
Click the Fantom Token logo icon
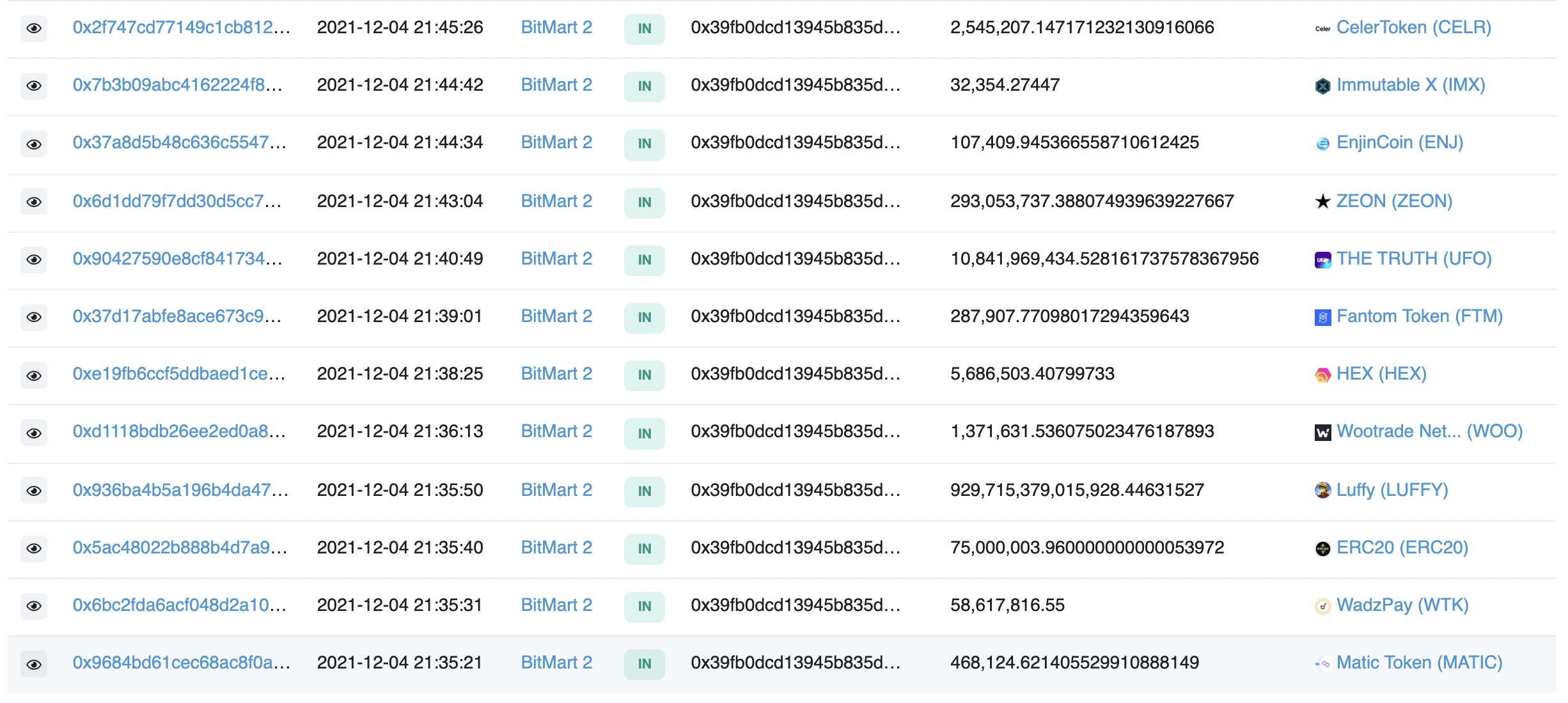coord(1322,318)
